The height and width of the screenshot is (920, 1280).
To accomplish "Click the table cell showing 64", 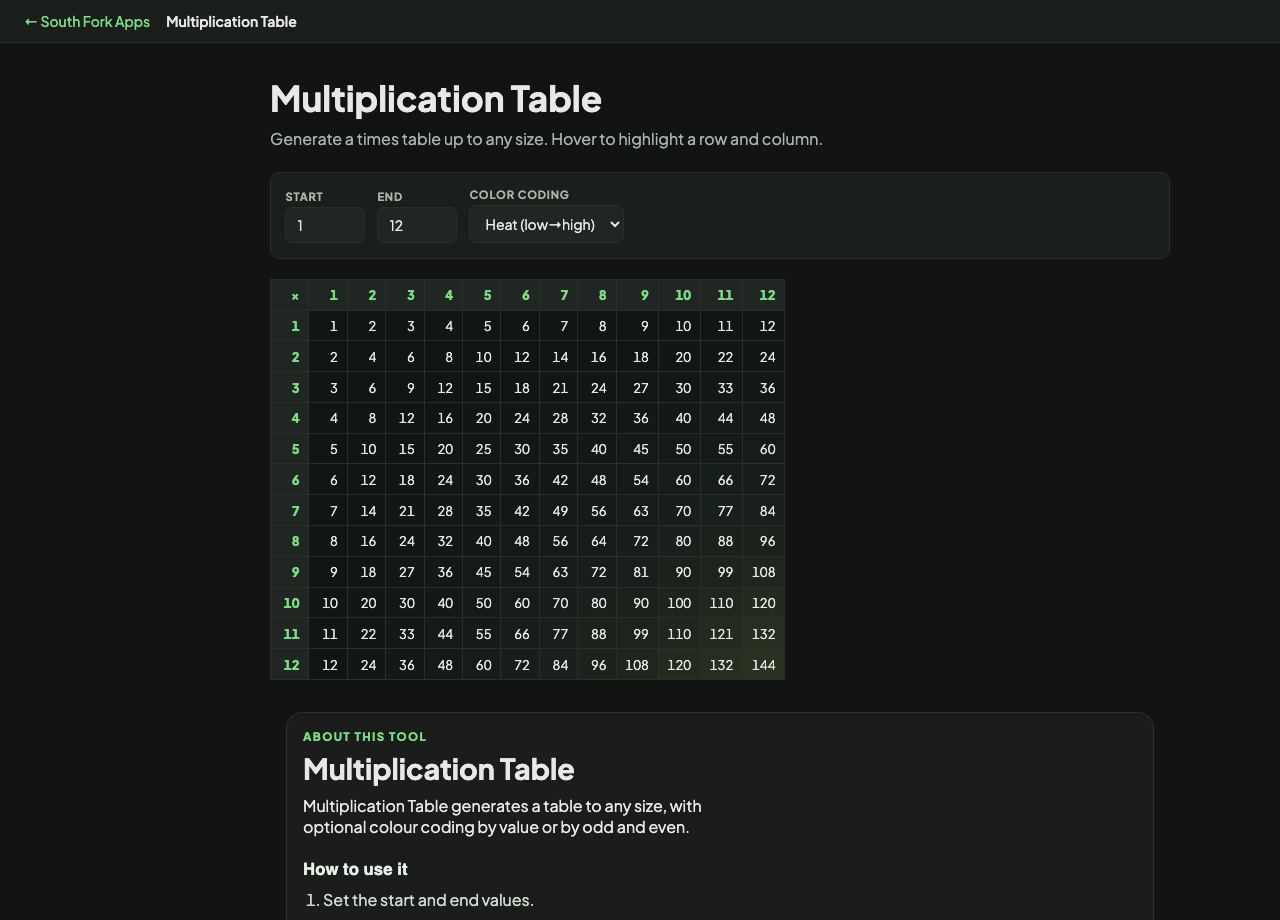I will tap(597, 541).
